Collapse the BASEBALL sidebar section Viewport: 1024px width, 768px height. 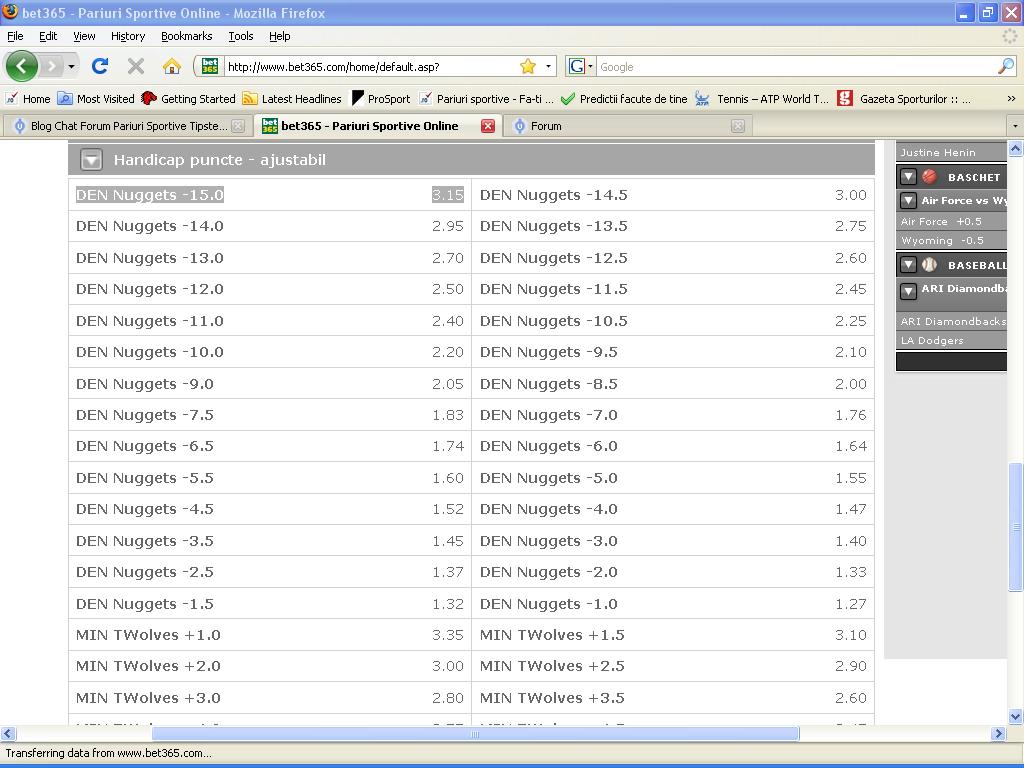[x=908, y=264]
